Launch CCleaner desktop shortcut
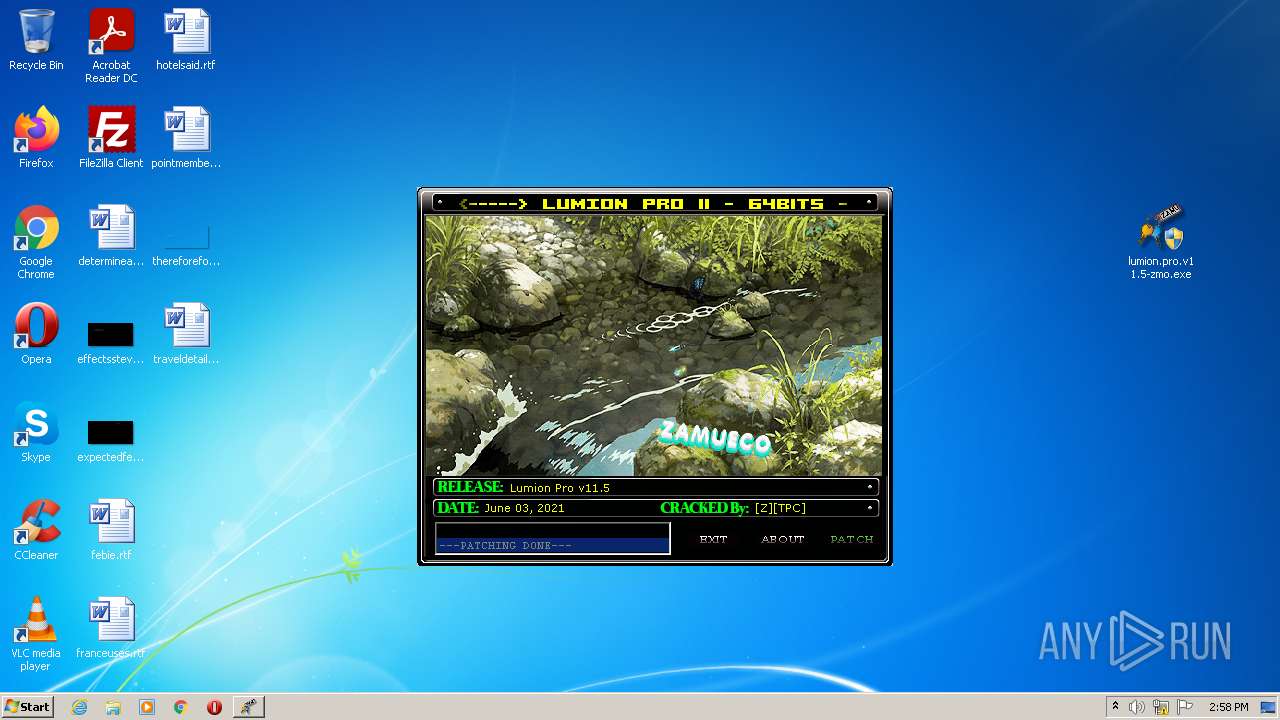 (36, 531)
